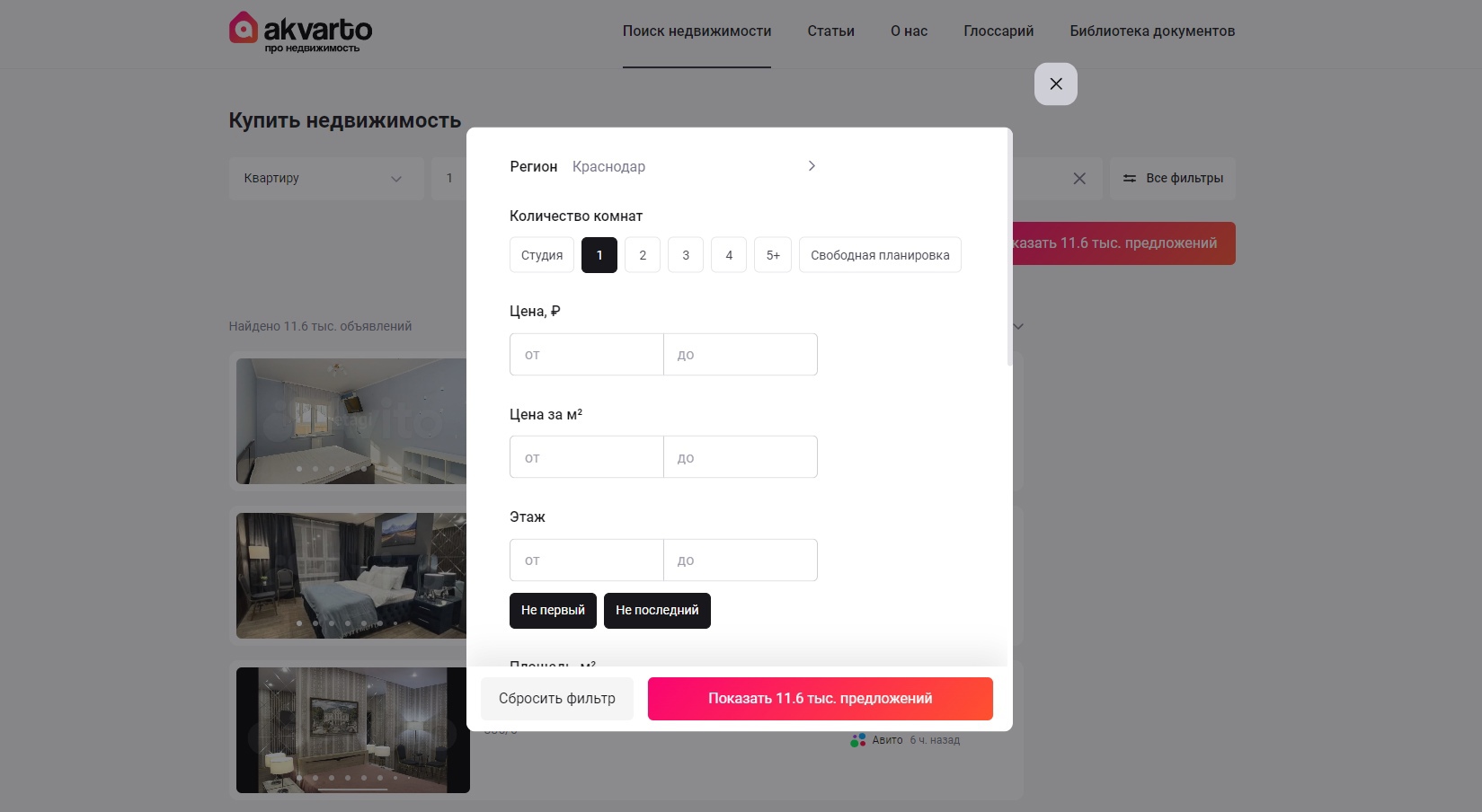1482x812 pixels.
Task: Expand the Квартиру property type dropdown
Action: [x=326, y=178]
